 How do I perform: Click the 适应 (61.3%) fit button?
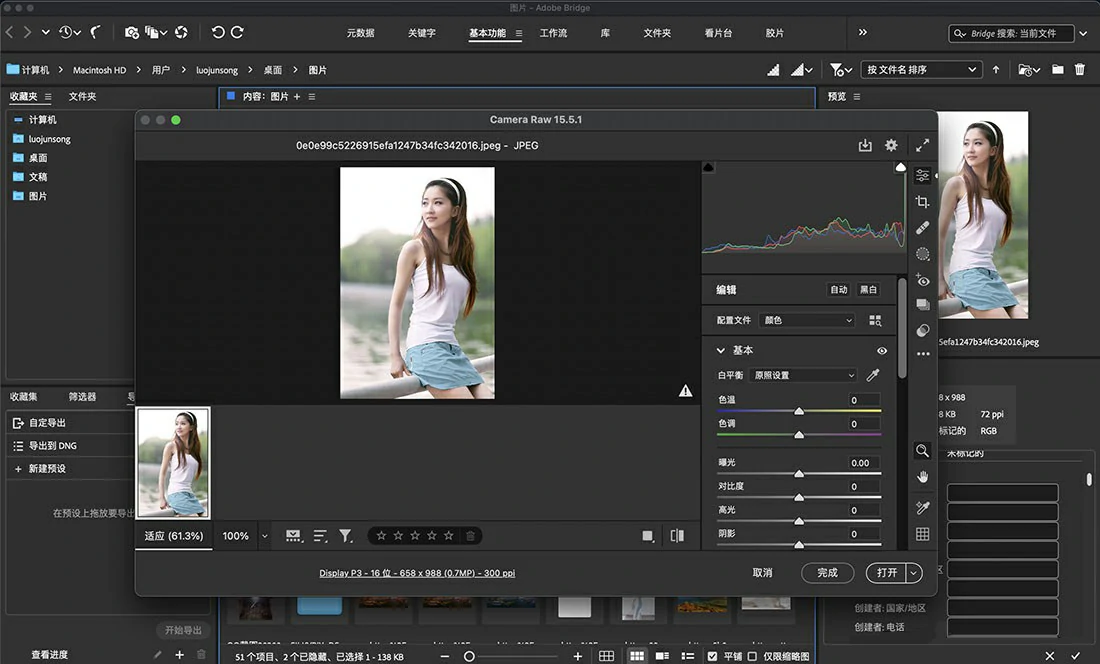tap(173, 536)
